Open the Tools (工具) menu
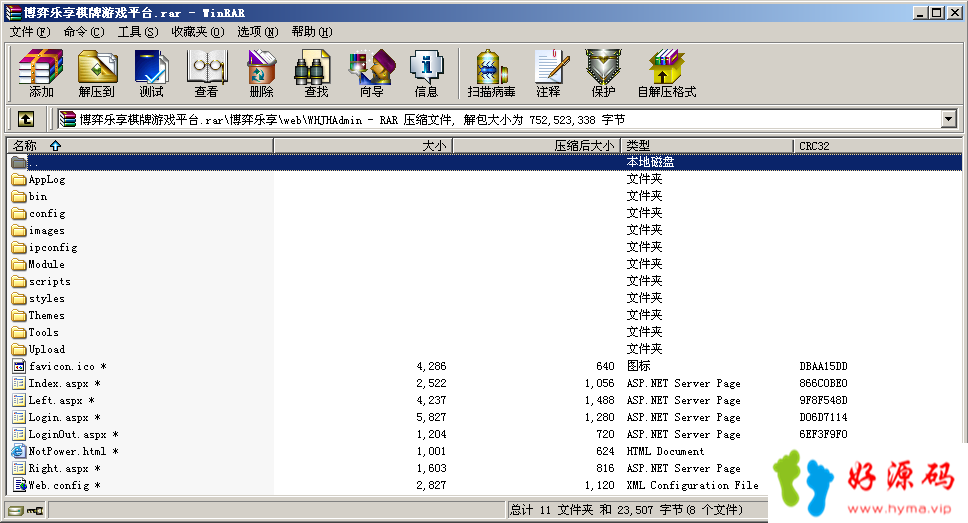 pyautogui.click(x=138, y=31)
